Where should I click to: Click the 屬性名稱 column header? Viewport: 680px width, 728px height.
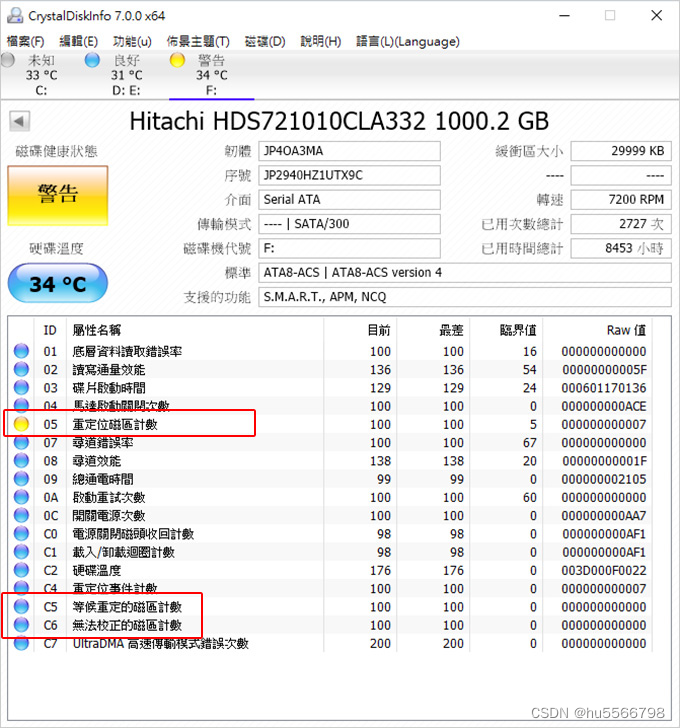coord(195,330)
